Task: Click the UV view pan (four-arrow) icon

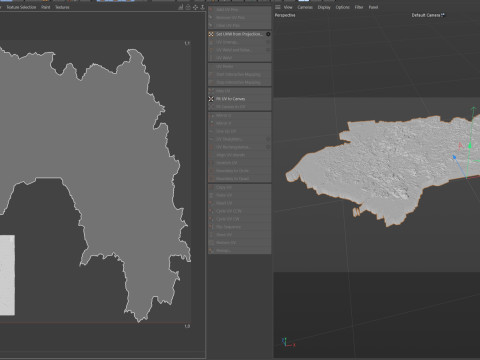Action: pos(195,7)
